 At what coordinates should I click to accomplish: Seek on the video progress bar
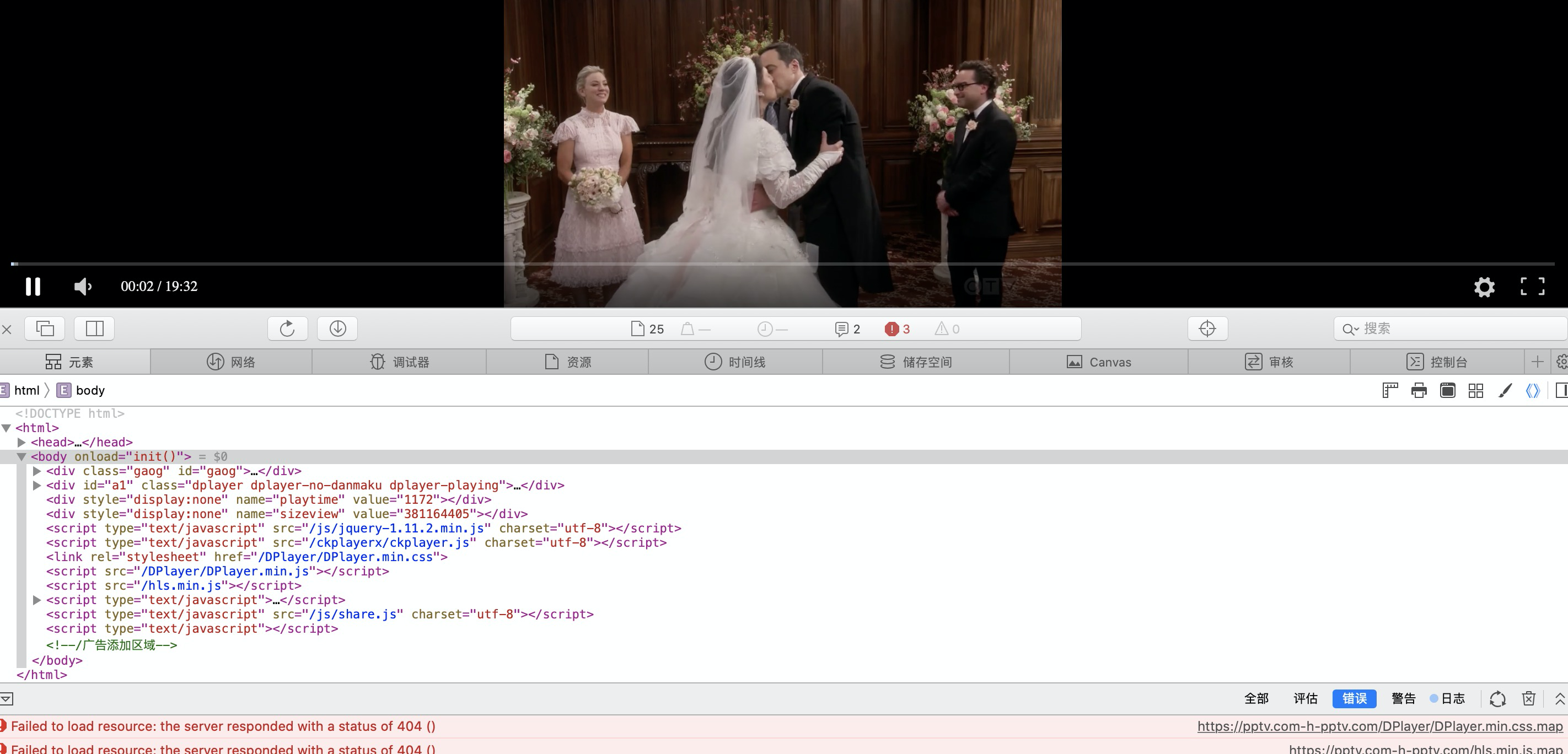pyautogui.click(x=782, y=264)
